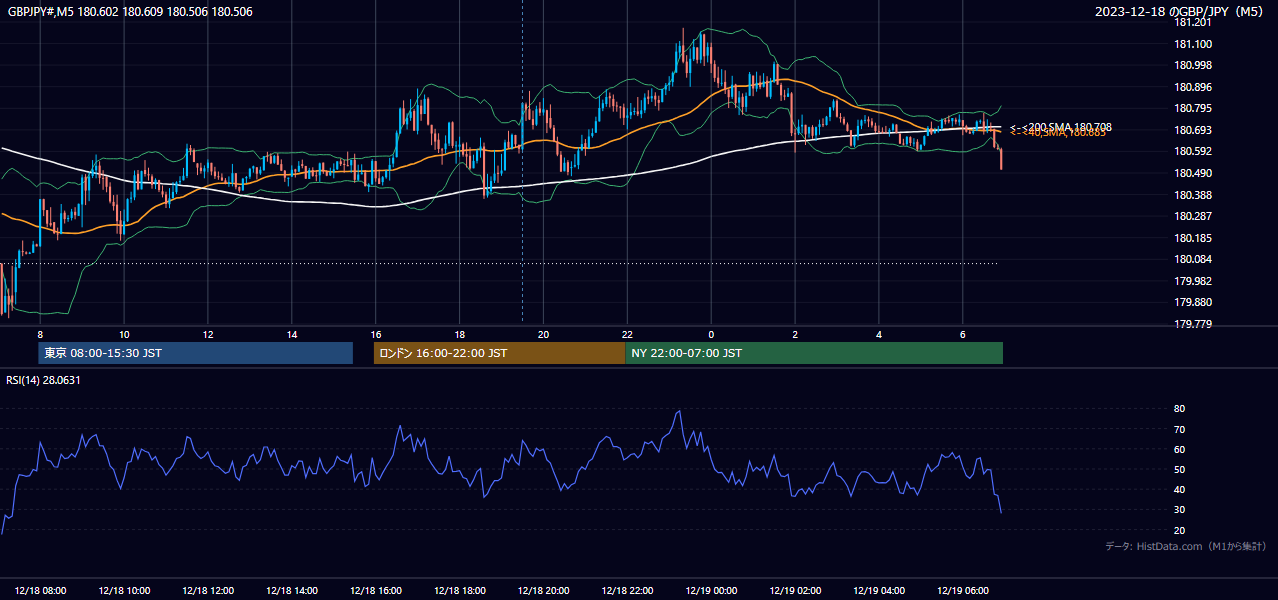
Task: Click price axis label 181.201
Action: [x=1193, y=22]
